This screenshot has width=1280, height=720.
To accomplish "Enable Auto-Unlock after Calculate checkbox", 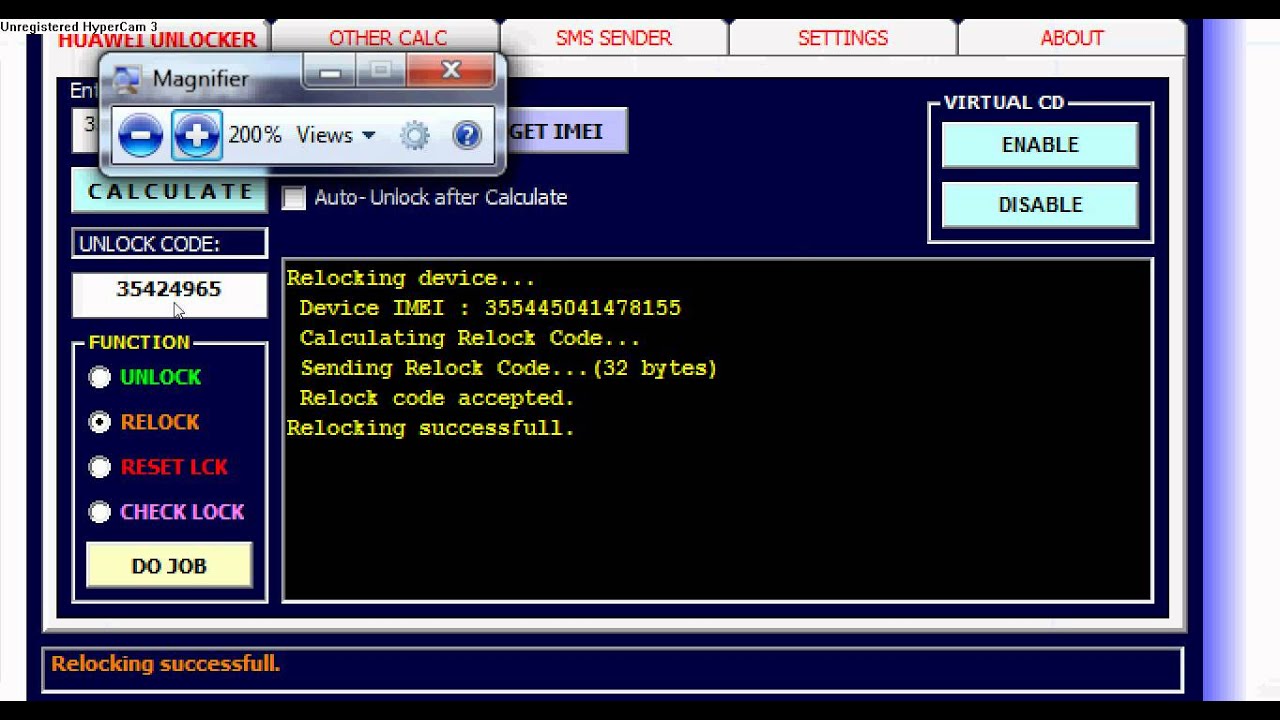I will click(293, 198).
